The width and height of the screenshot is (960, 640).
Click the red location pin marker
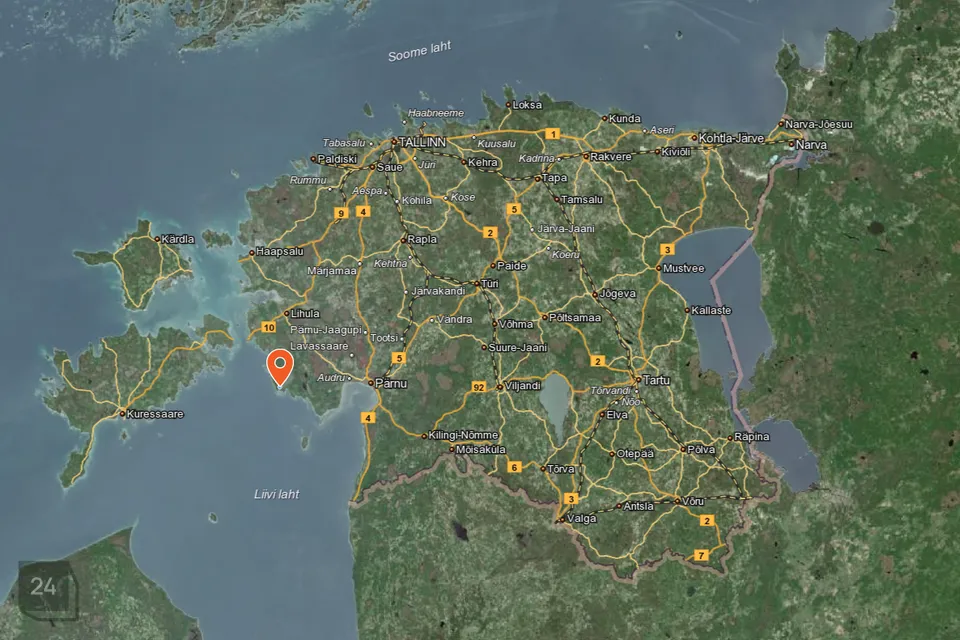pyautogui.click(x=281, y=367)
